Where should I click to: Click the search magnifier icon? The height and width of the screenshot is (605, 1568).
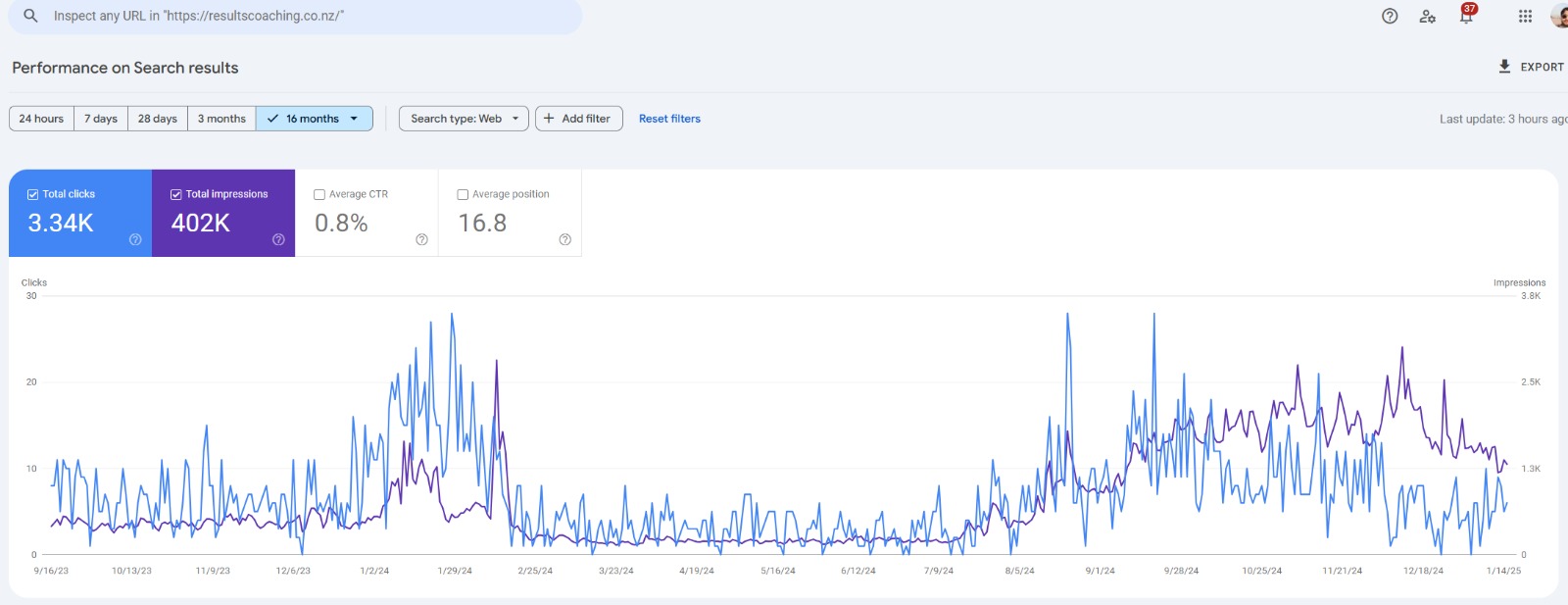coord(30,16)
